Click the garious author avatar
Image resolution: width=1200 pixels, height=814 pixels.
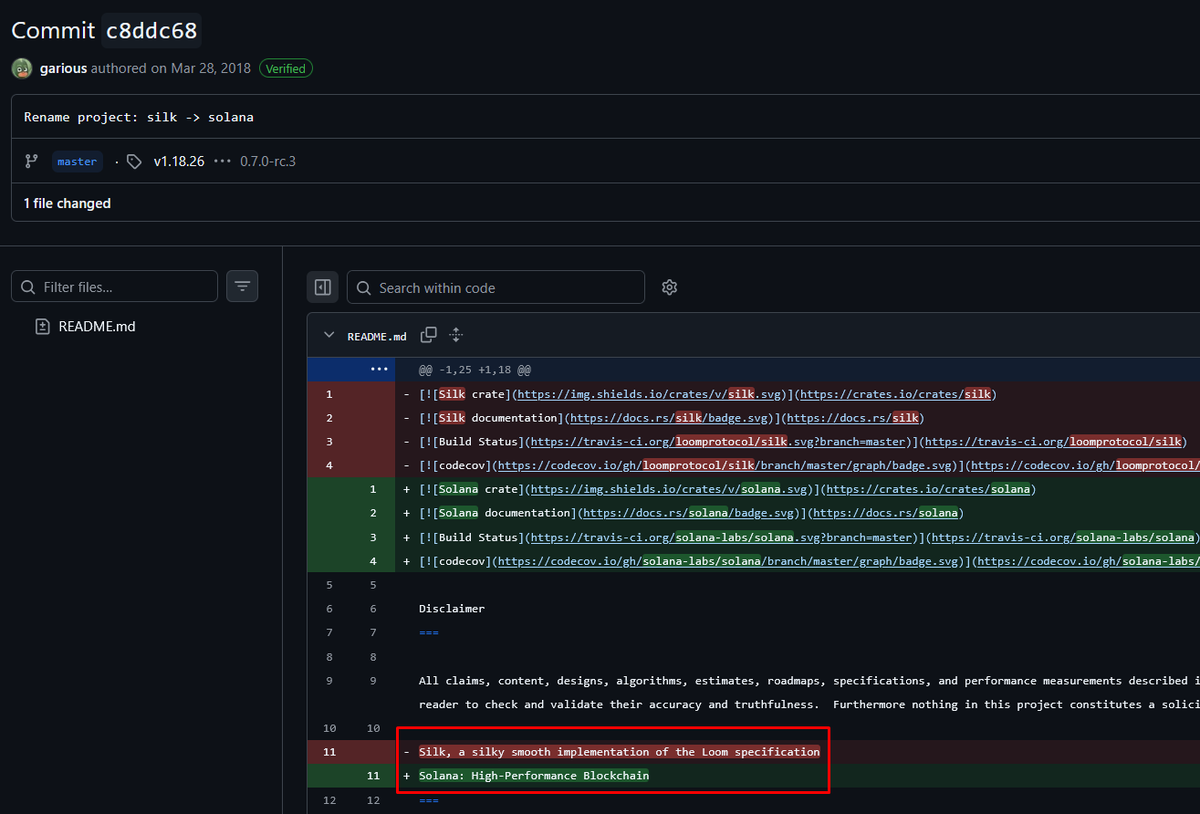pos(21,69)
